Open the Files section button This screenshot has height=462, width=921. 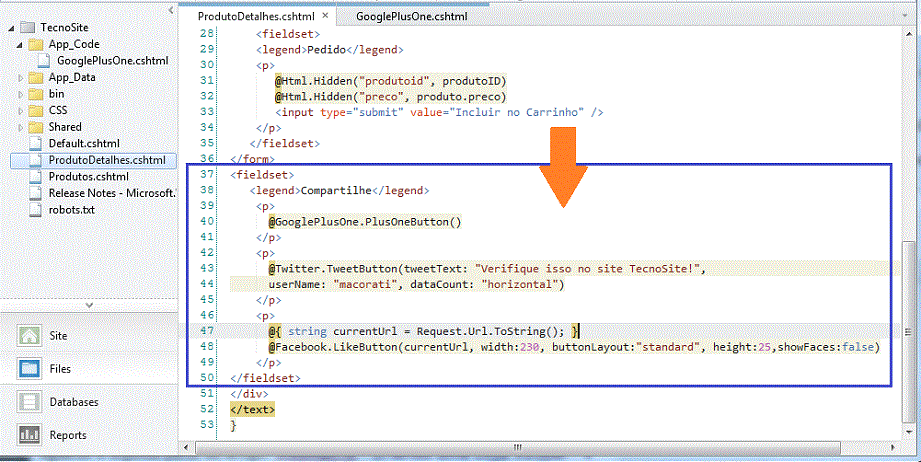[x=89, y=369]
